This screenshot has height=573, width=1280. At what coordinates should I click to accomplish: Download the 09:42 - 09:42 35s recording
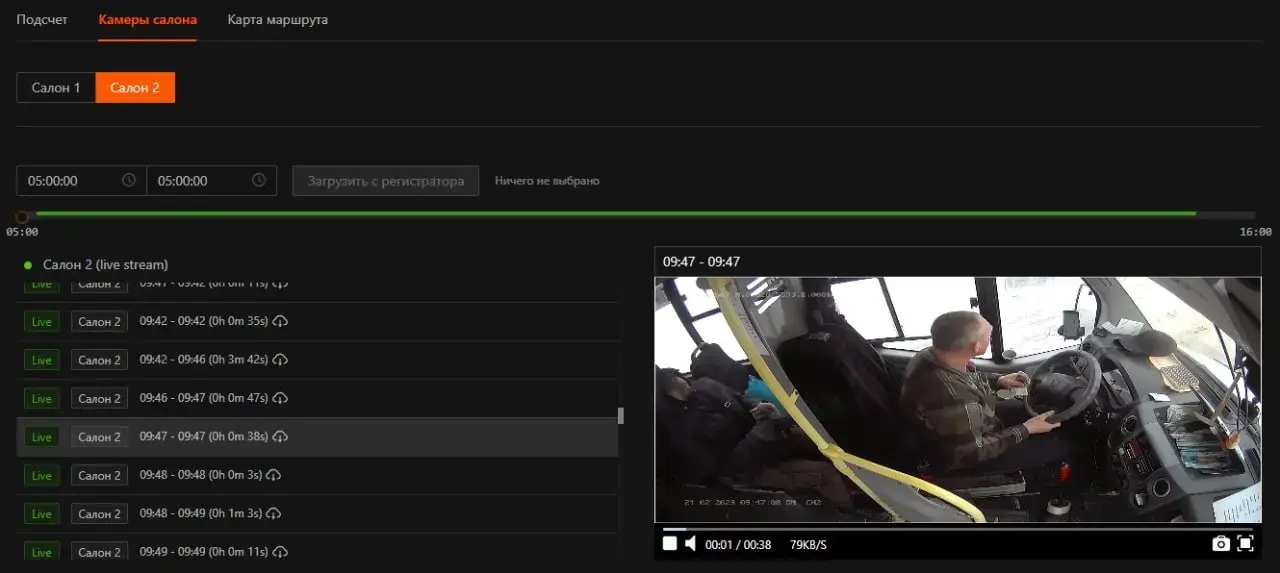pos(281,321)
